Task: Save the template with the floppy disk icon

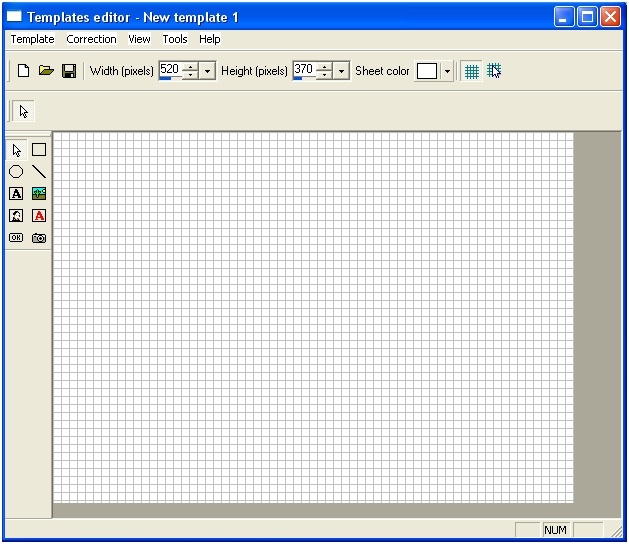Action: pyautogui.click(x=69, y=71)
